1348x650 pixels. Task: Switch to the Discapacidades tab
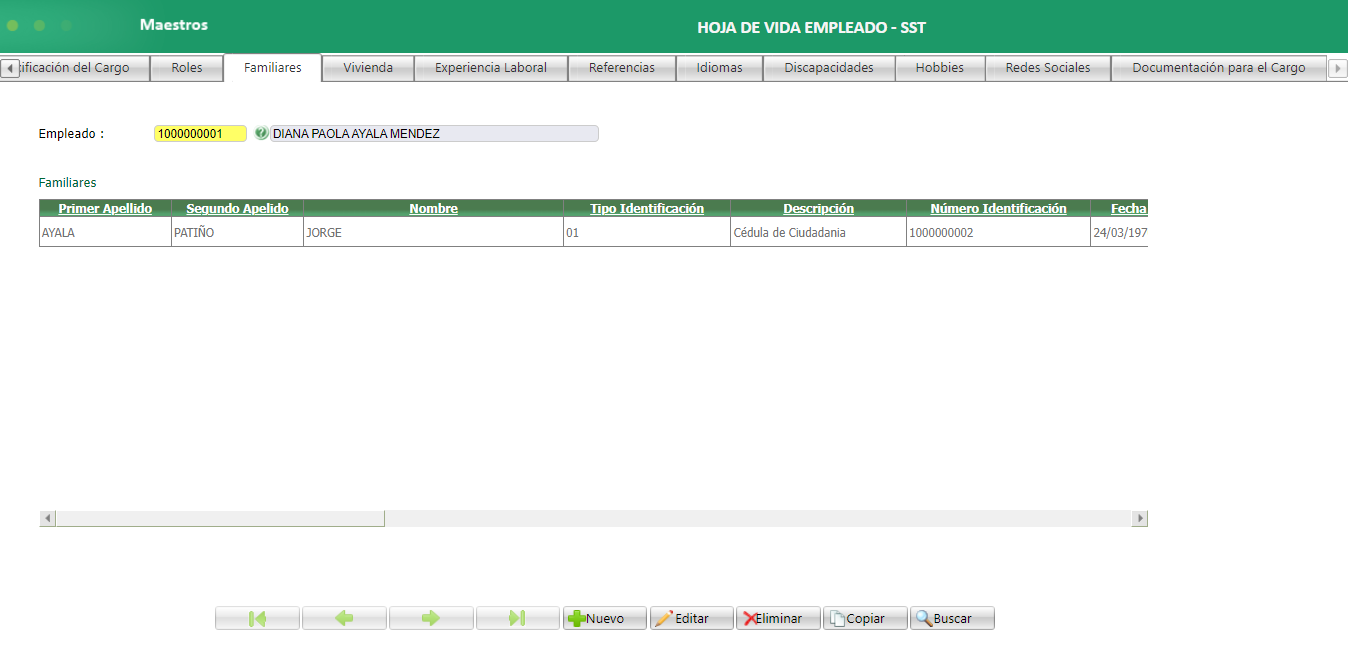pyautogui.click(x=829, y=67)
